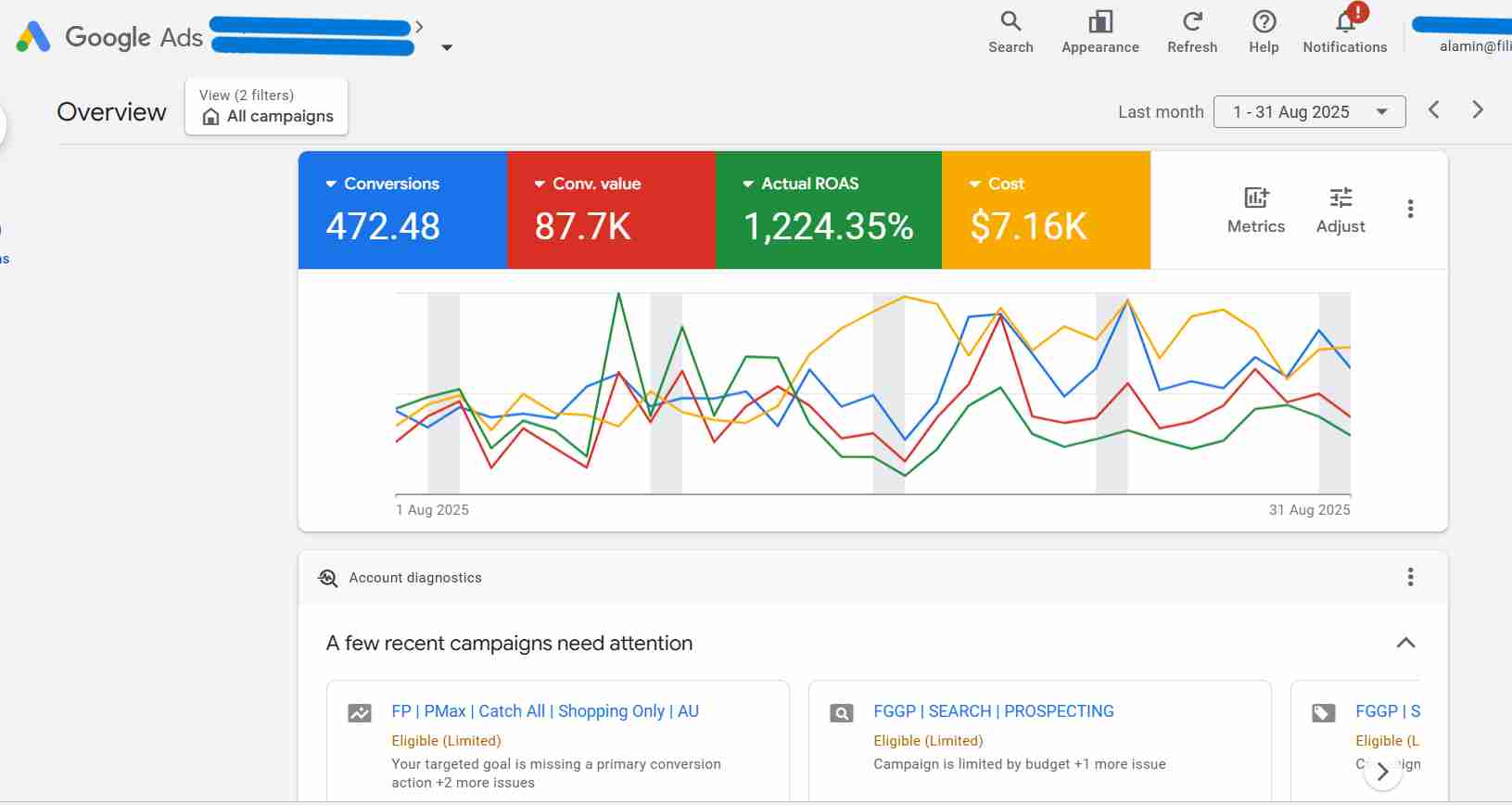Open Notifications bell with alert

[x=1345, y=22]
